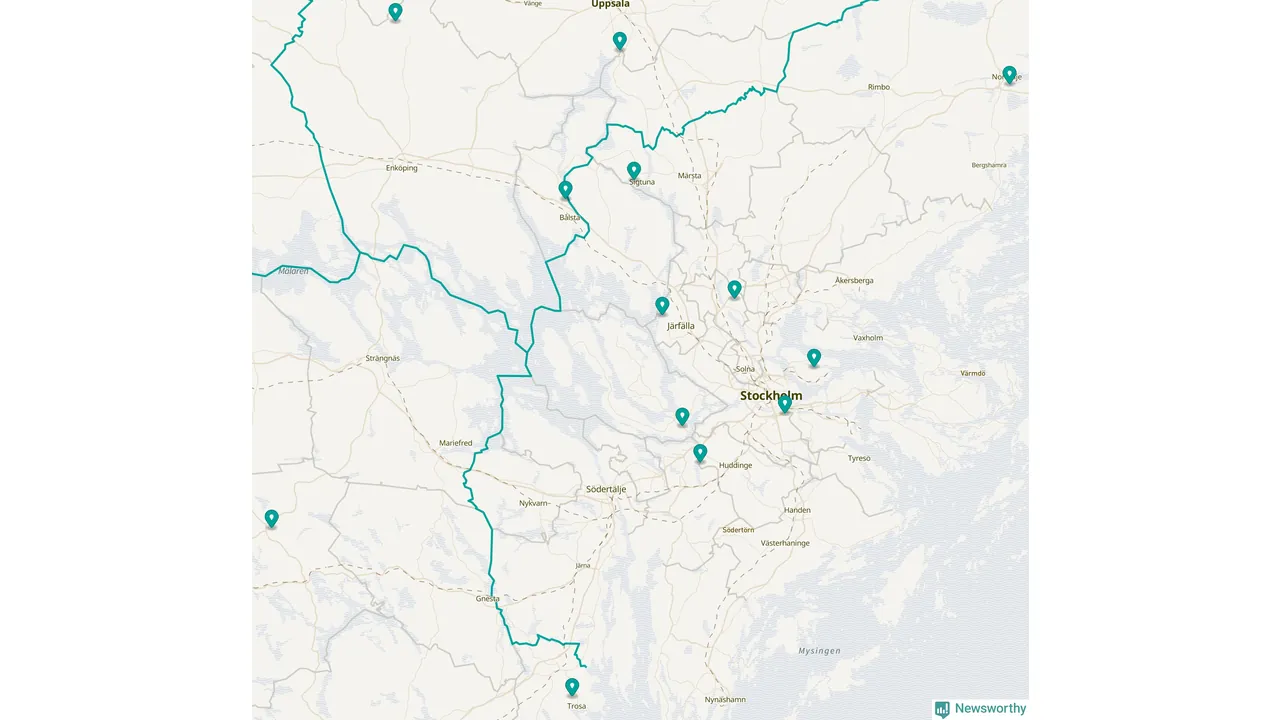The height and width of the screenshot is (720, 1280).
Task: Select the map pin near Trosa
Action: pos(572,687)
